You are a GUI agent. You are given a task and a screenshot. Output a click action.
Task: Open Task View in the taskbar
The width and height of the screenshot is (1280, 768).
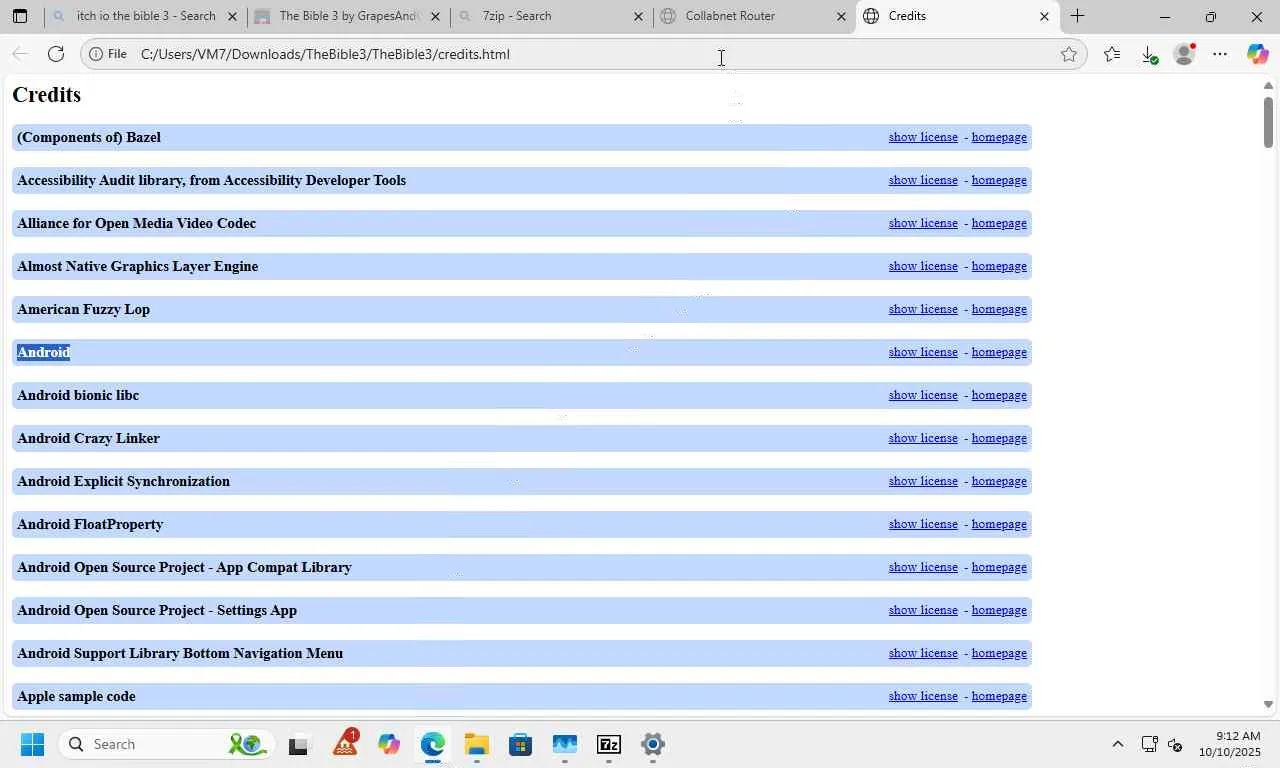pos(298,744)
